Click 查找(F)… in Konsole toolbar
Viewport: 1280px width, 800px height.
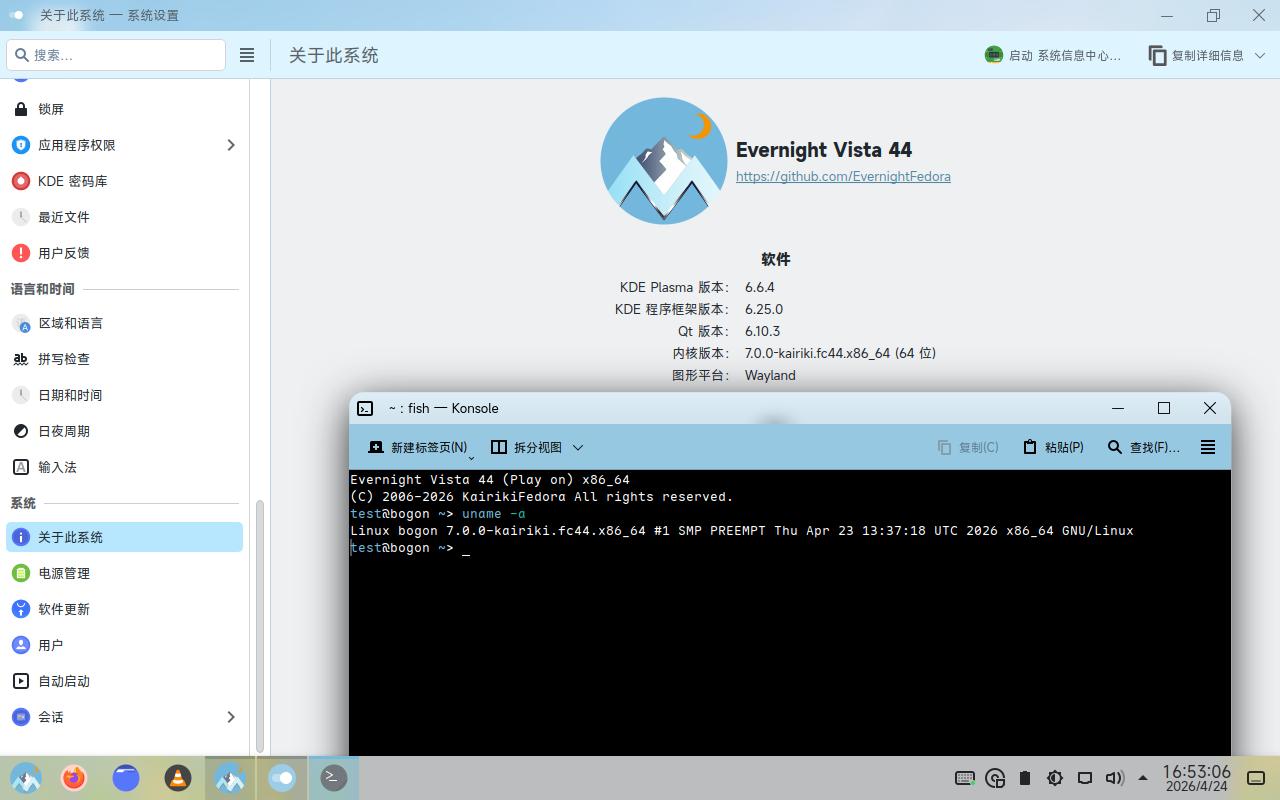click(x=1144, y=447)
